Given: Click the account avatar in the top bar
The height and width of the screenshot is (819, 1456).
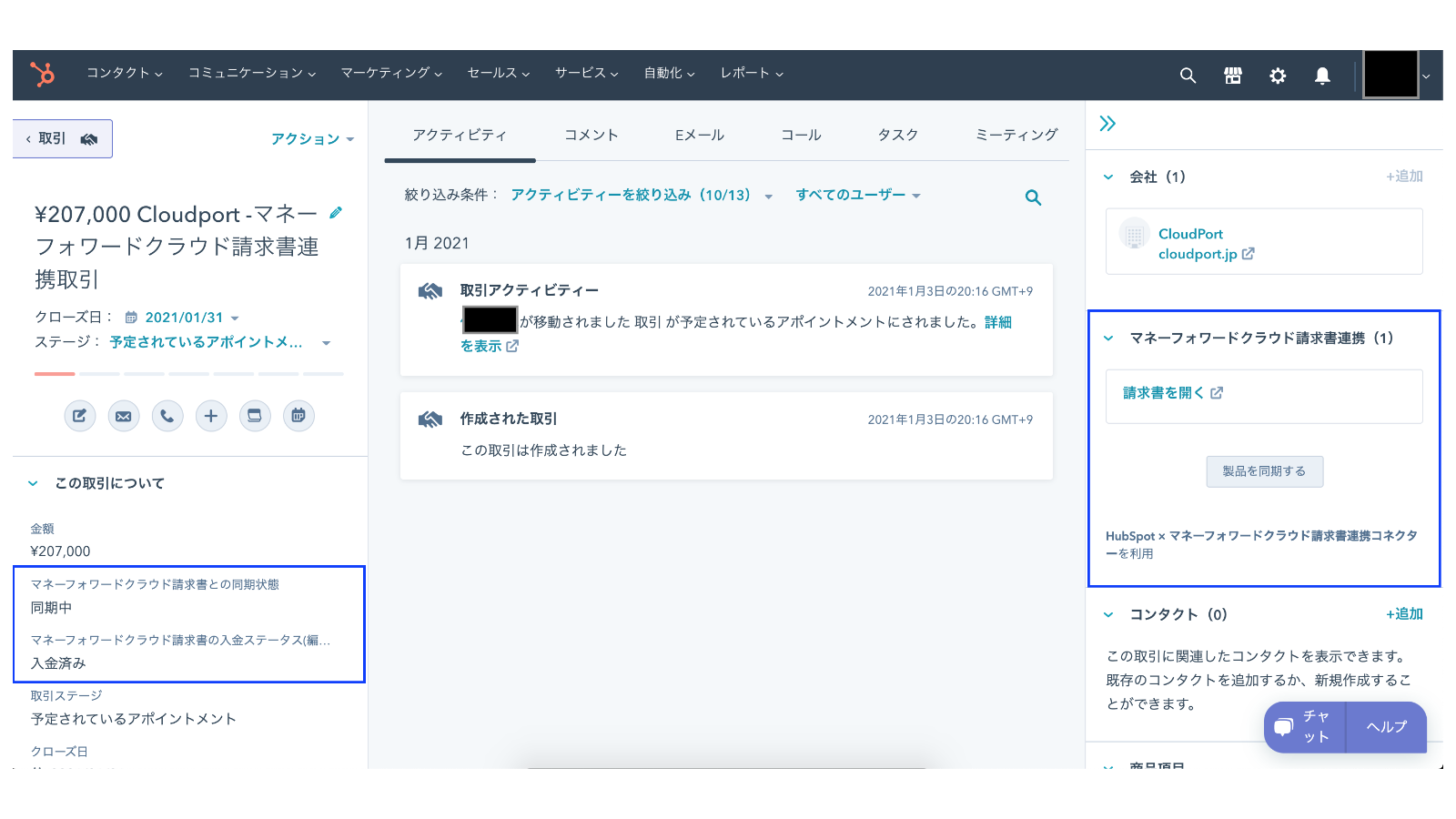Looking at the screenshot, I should coord(1390,74).
